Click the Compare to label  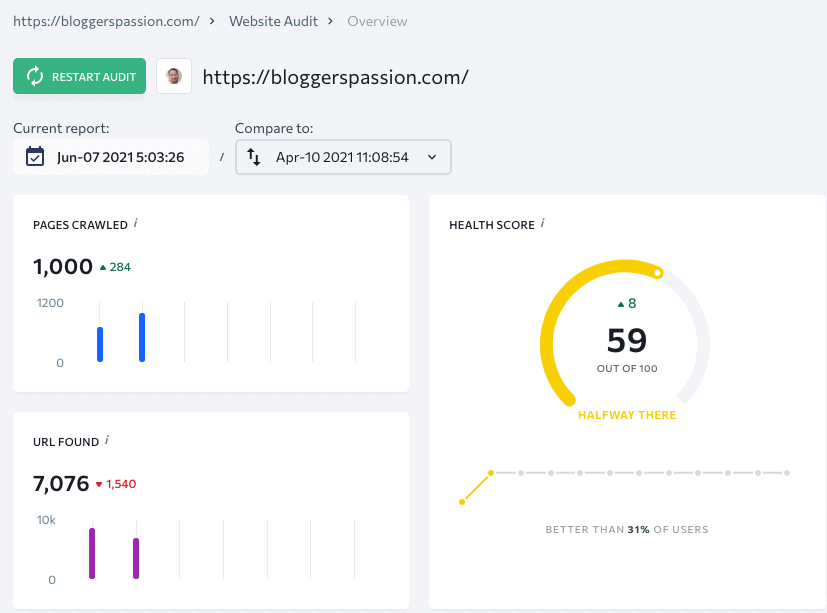(x=274, y=128)
